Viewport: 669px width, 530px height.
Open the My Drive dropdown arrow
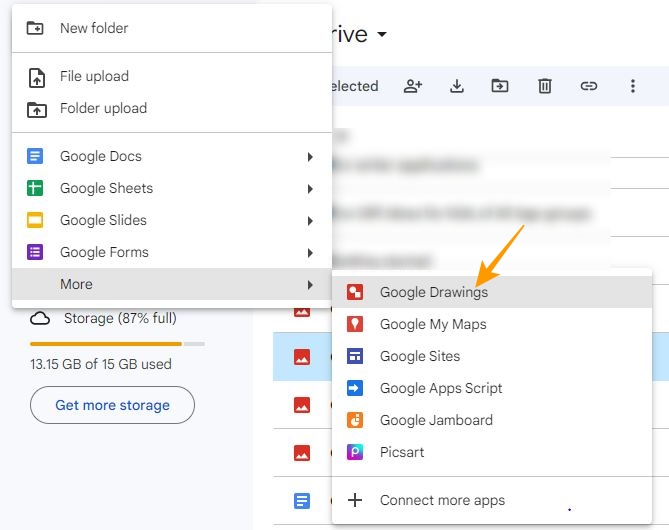click(x=382, y=34)
